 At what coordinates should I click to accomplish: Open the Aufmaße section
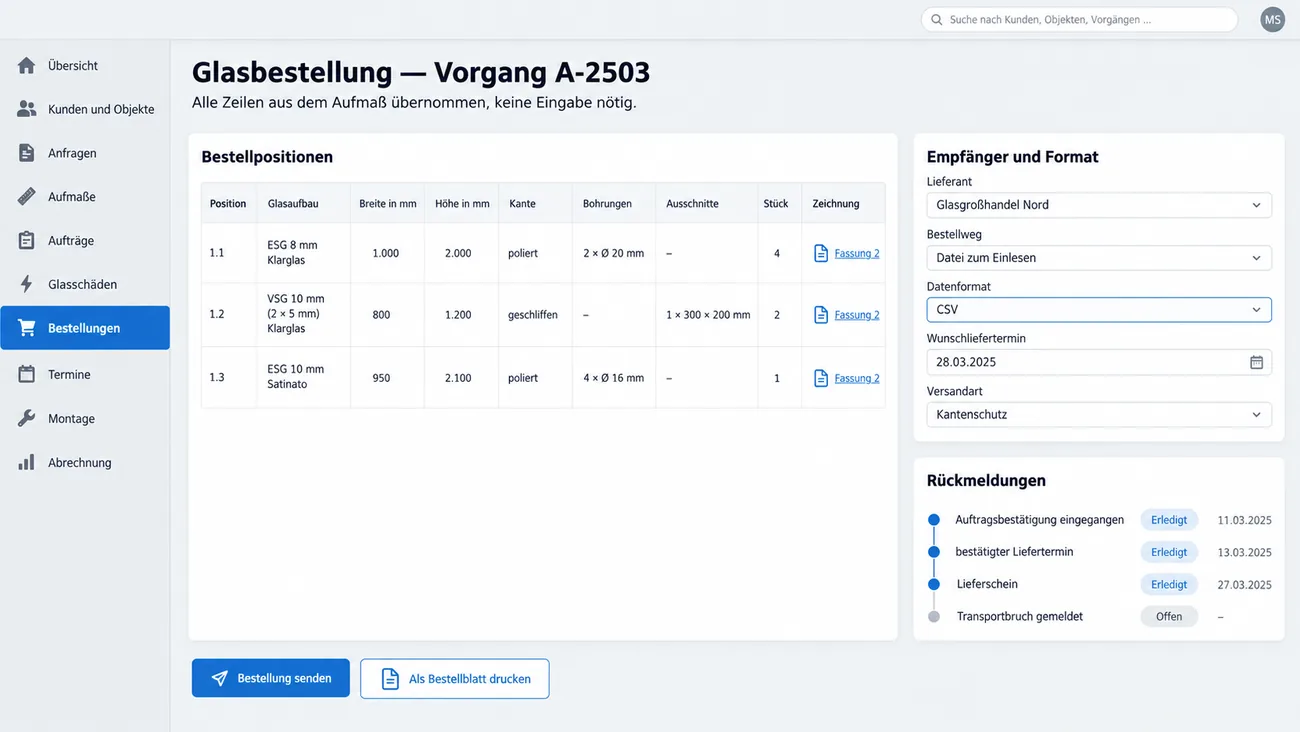tap(85, 197)
